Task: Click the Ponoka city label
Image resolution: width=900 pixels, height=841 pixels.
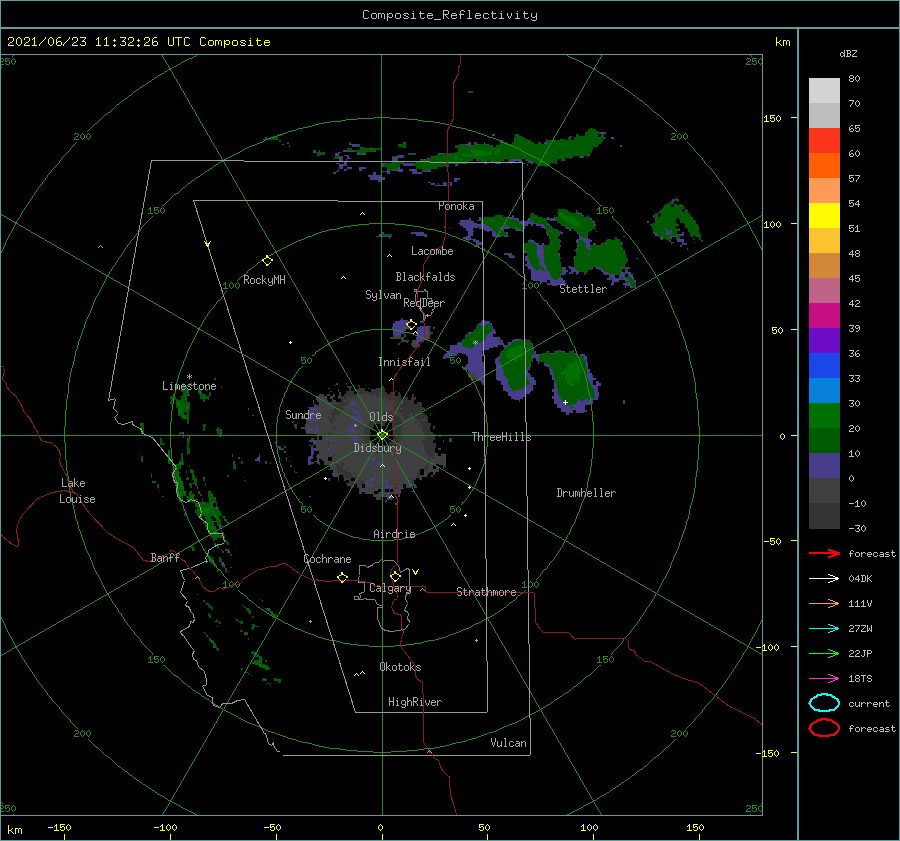Action: tap(456, 206)
